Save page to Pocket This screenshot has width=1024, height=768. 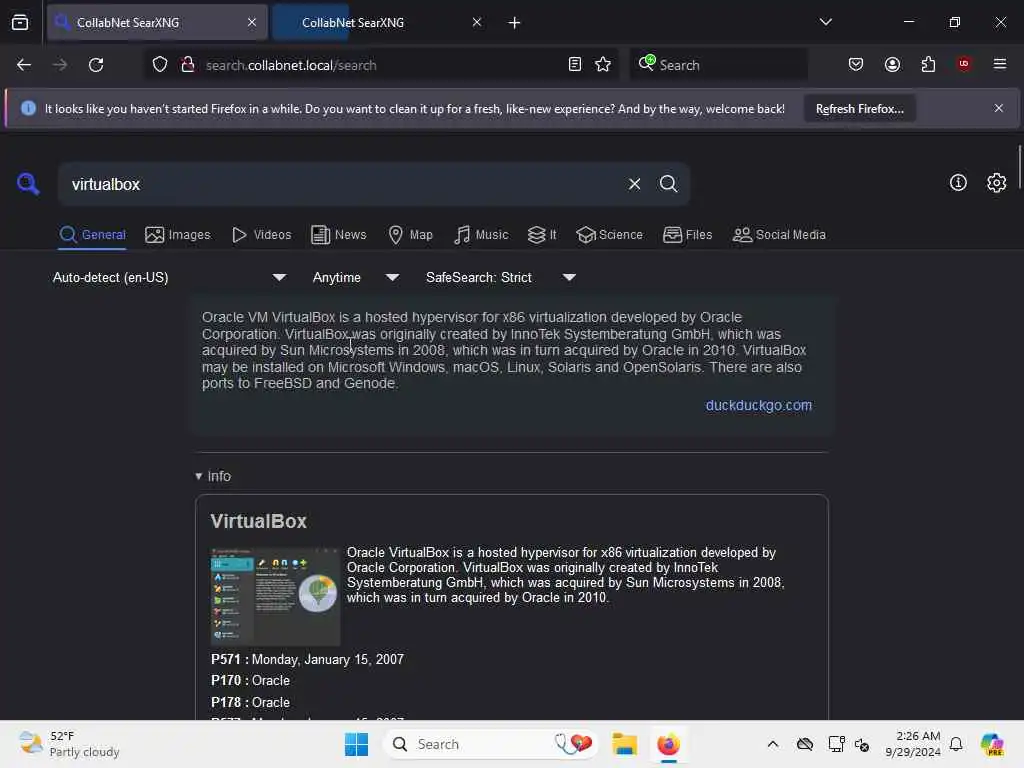[x=856, y=65]
